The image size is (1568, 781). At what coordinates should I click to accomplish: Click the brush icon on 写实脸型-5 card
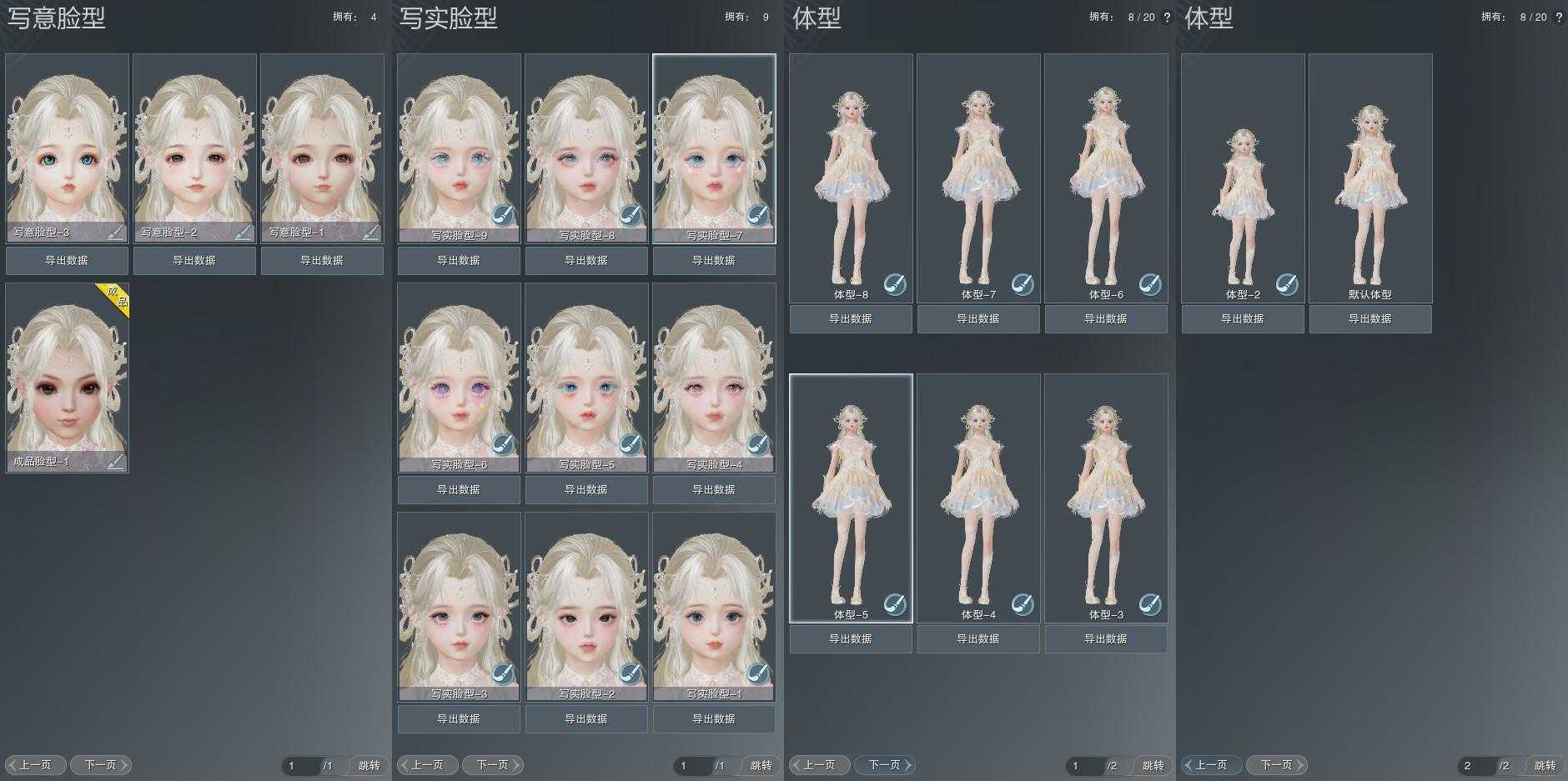tap(631, 445)
